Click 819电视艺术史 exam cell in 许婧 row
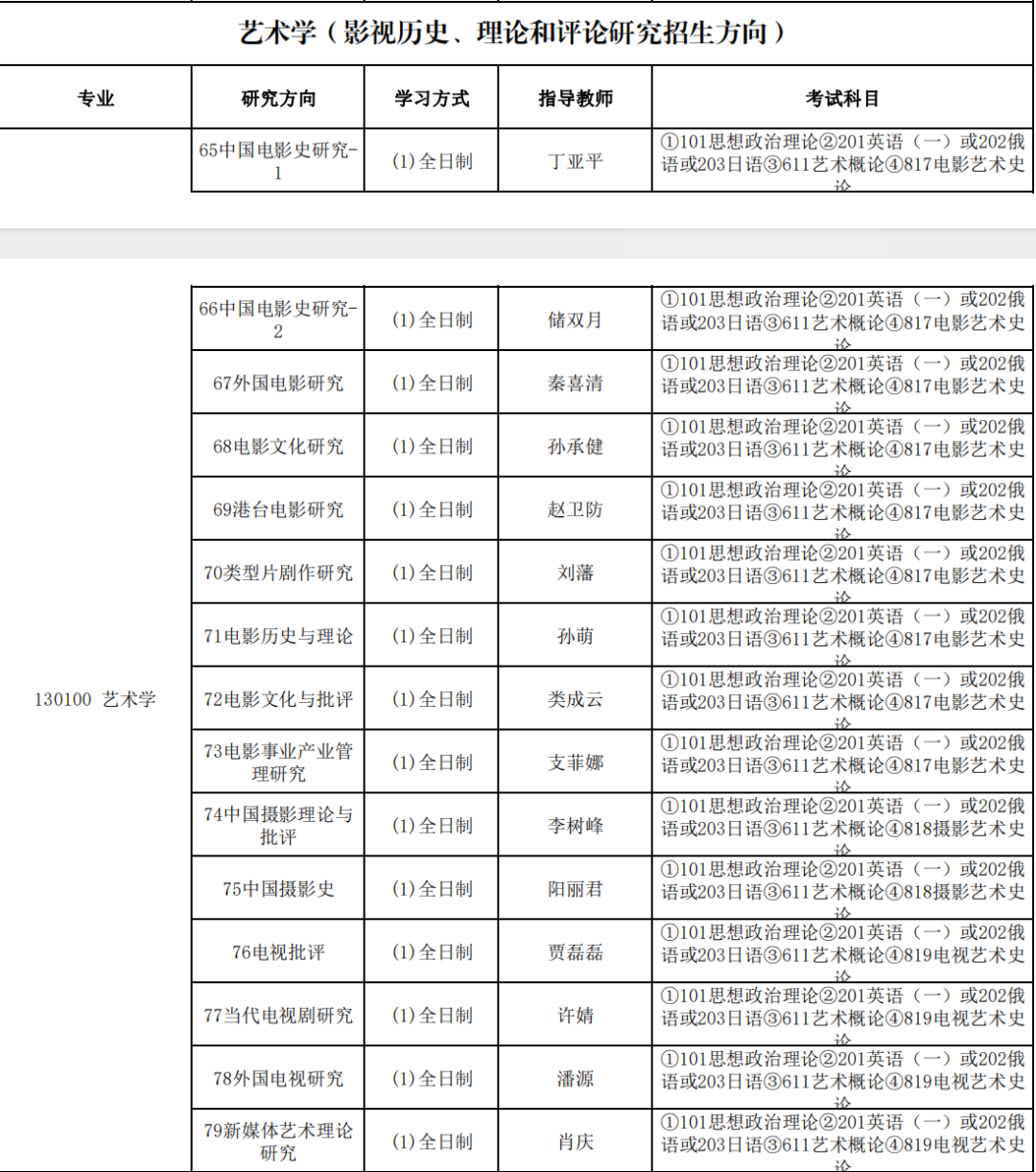The image size is (1036, 1172). tap(842, 1016)
